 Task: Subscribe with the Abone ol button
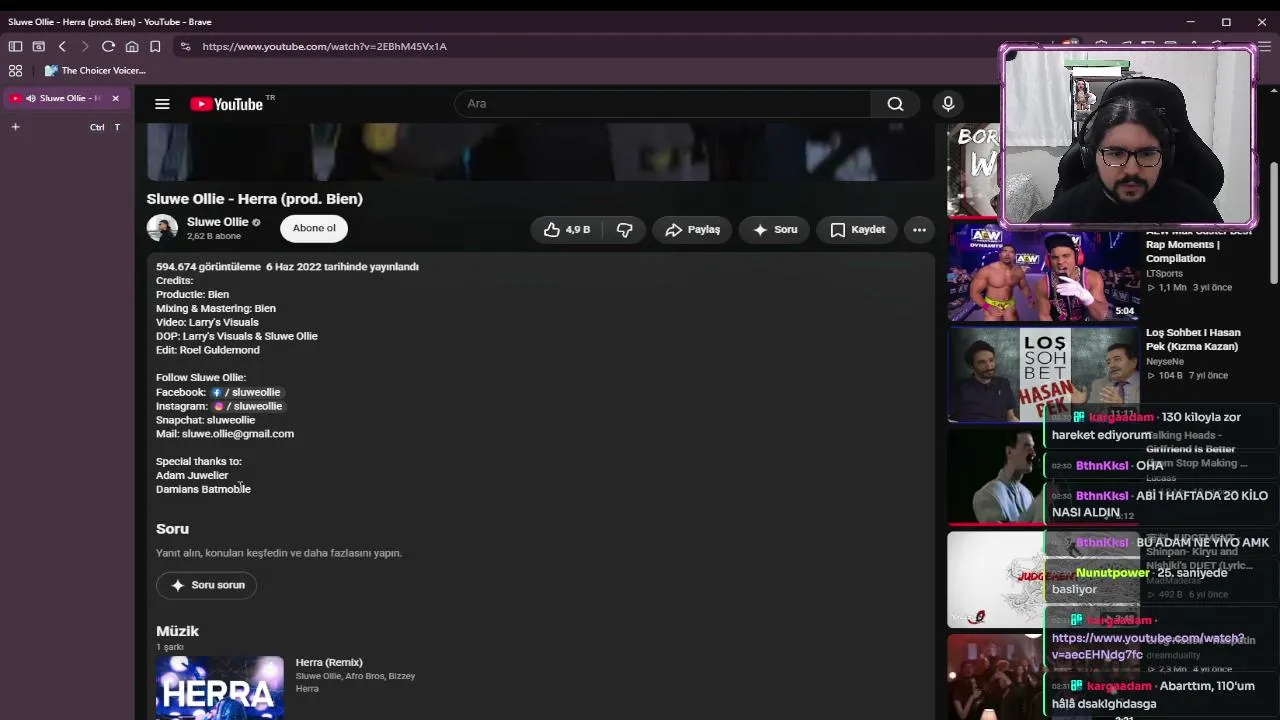[314, 228]
